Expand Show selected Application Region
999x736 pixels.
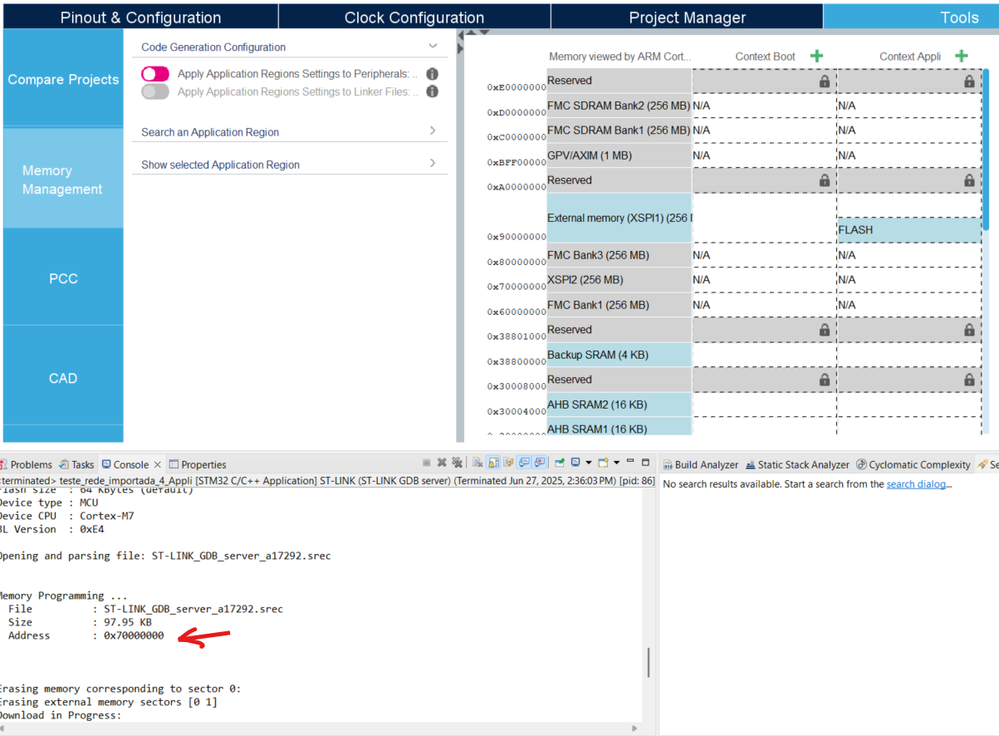(x=433, y=163)
